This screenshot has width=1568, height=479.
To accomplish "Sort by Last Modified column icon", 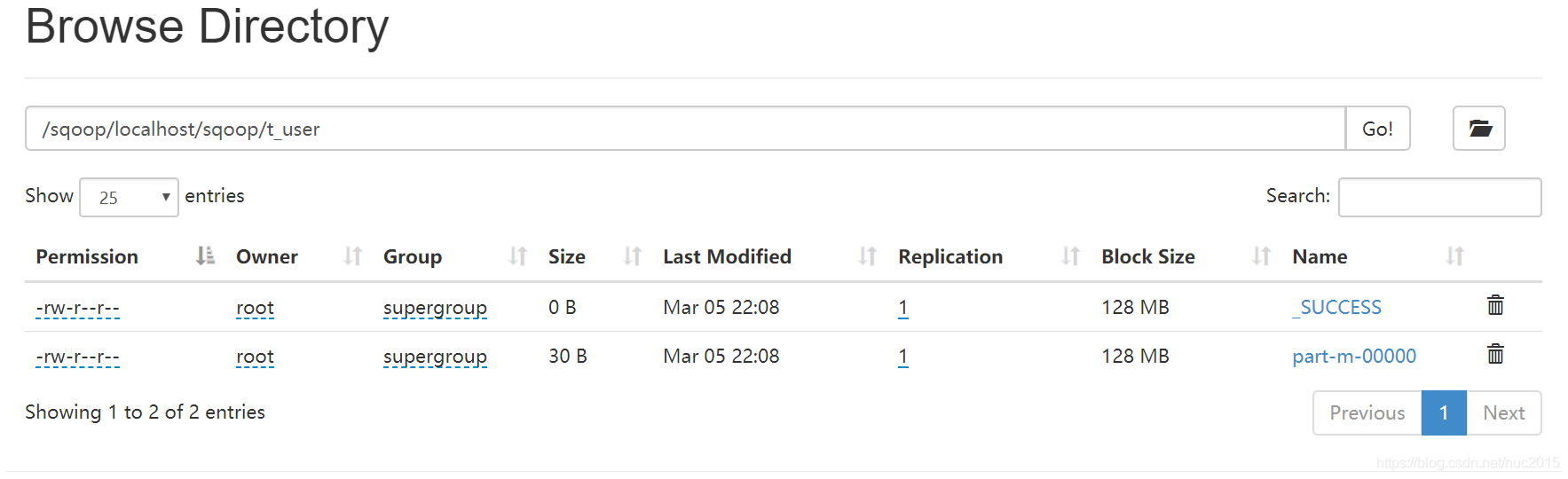I will coord(868,256).
